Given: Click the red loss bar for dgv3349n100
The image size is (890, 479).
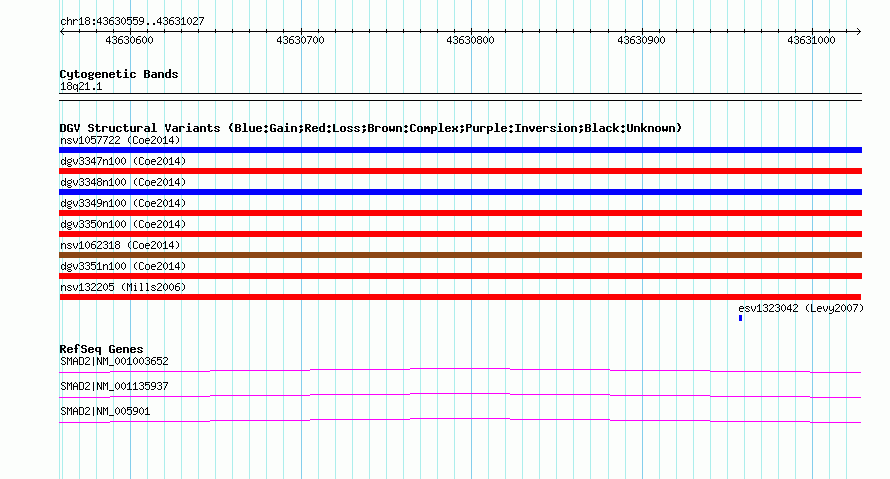Looking at the screenshot, I should [460, 213].
